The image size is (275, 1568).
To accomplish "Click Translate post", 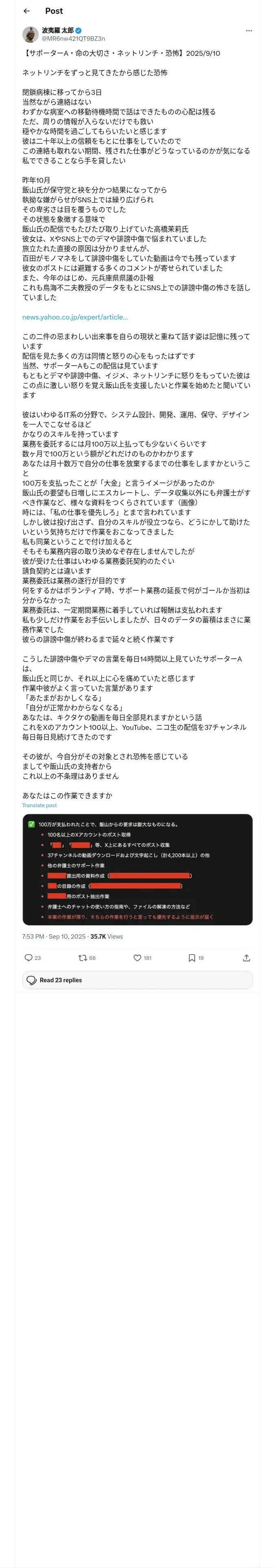I will pos(39,805).
